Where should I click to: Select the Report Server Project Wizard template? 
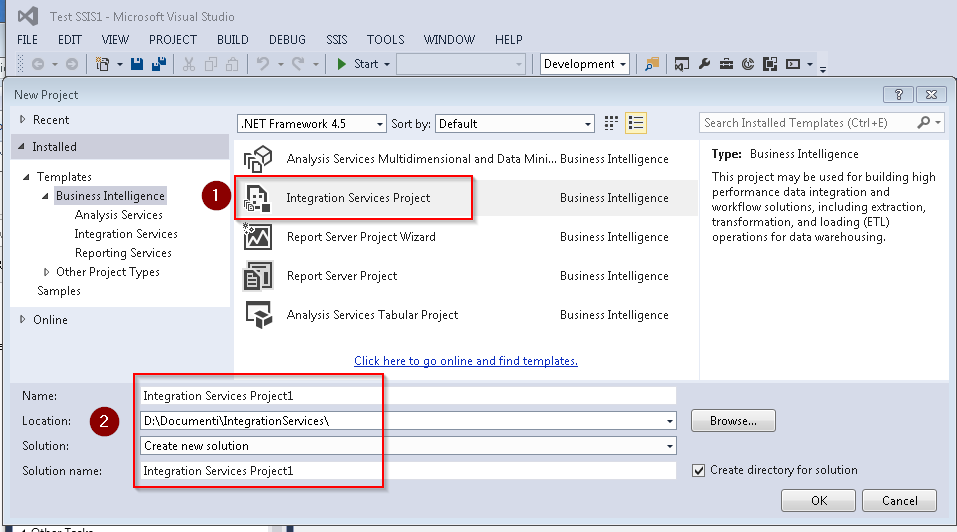(x=466, y=237)
